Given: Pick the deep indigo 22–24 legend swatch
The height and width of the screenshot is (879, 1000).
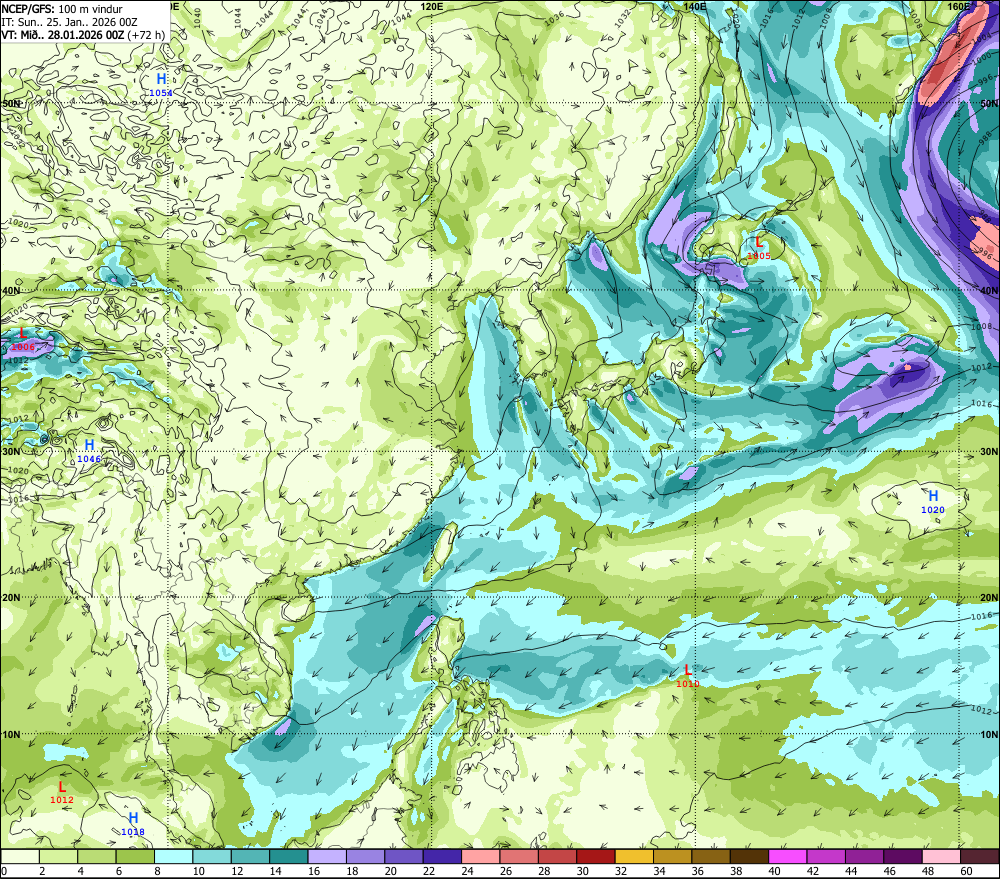Looking at the screenshot, I should [442, 856].
